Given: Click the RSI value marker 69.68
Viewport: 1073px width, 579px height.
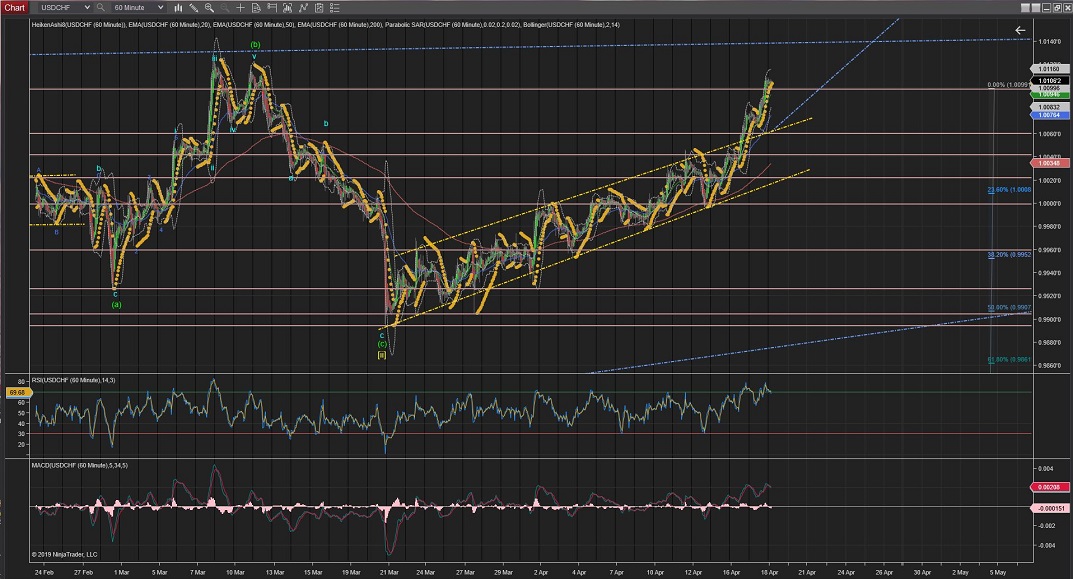Looking at the screenshot, I should coord(17,392).
